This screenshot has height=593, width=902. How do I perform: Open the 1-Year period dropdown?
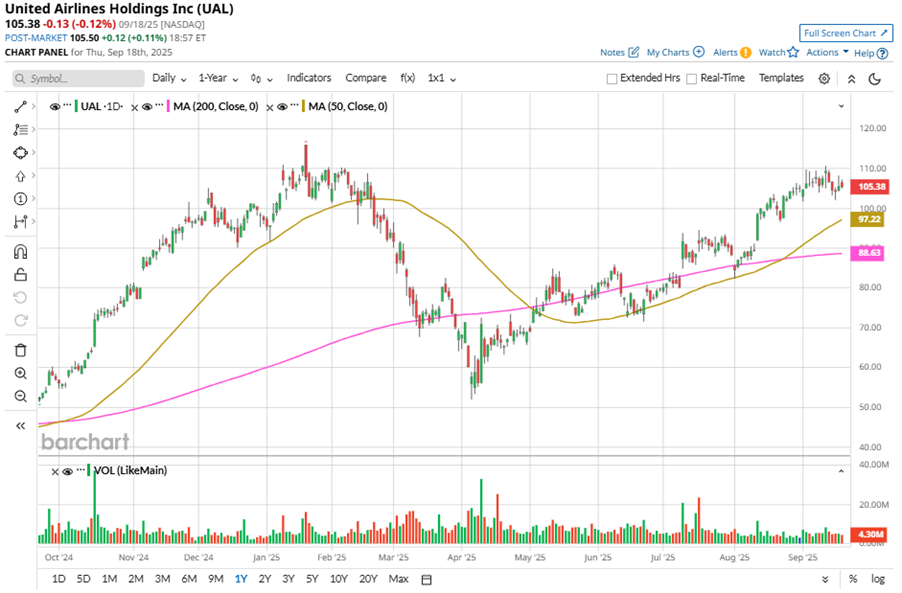point(218,78)
